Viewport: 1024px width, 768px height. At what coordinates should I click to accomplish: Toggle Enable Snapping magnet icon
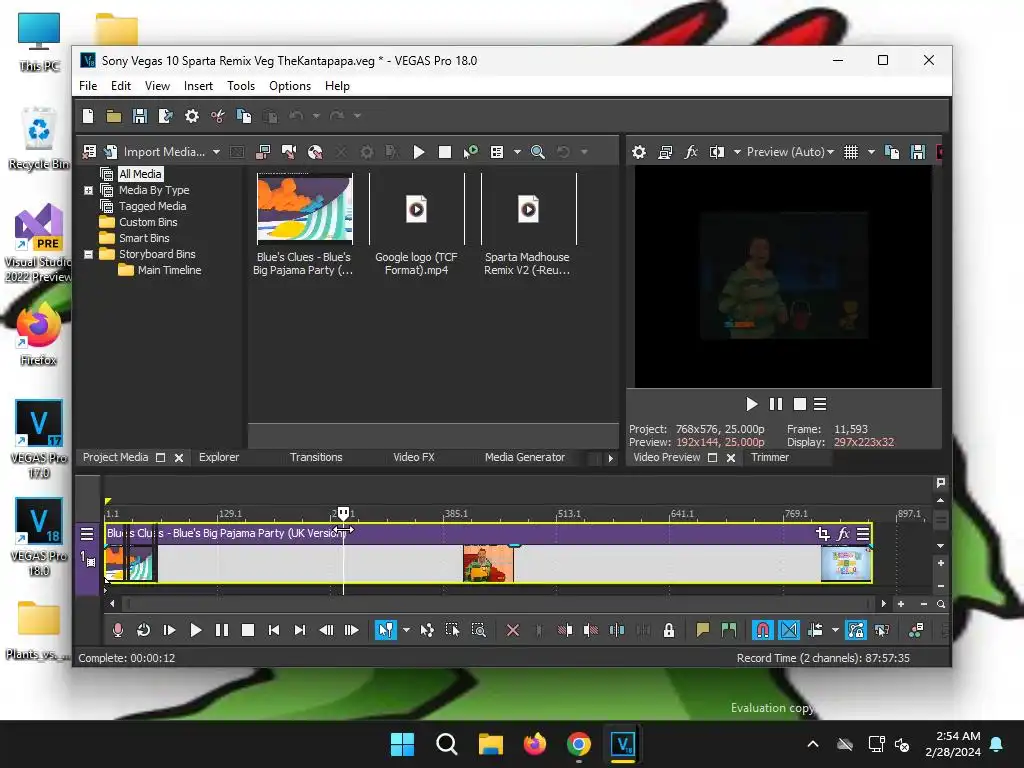coord(763,630)
